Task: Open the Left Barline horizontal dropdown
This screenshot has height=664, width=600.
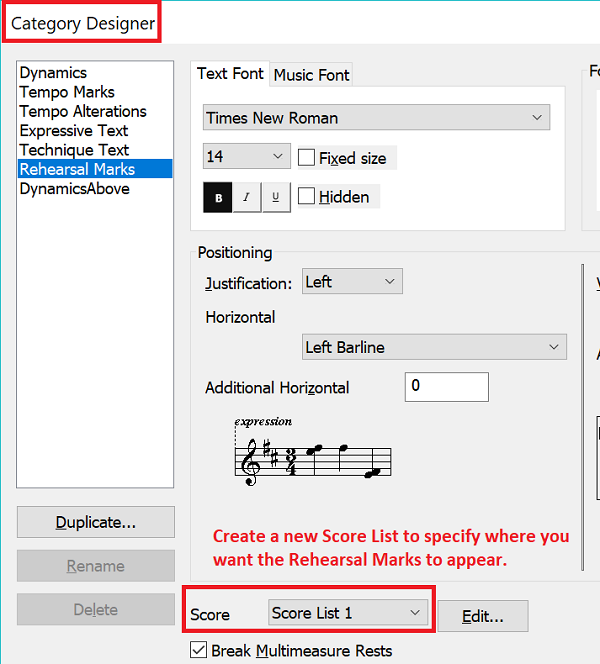Action: 434,347
